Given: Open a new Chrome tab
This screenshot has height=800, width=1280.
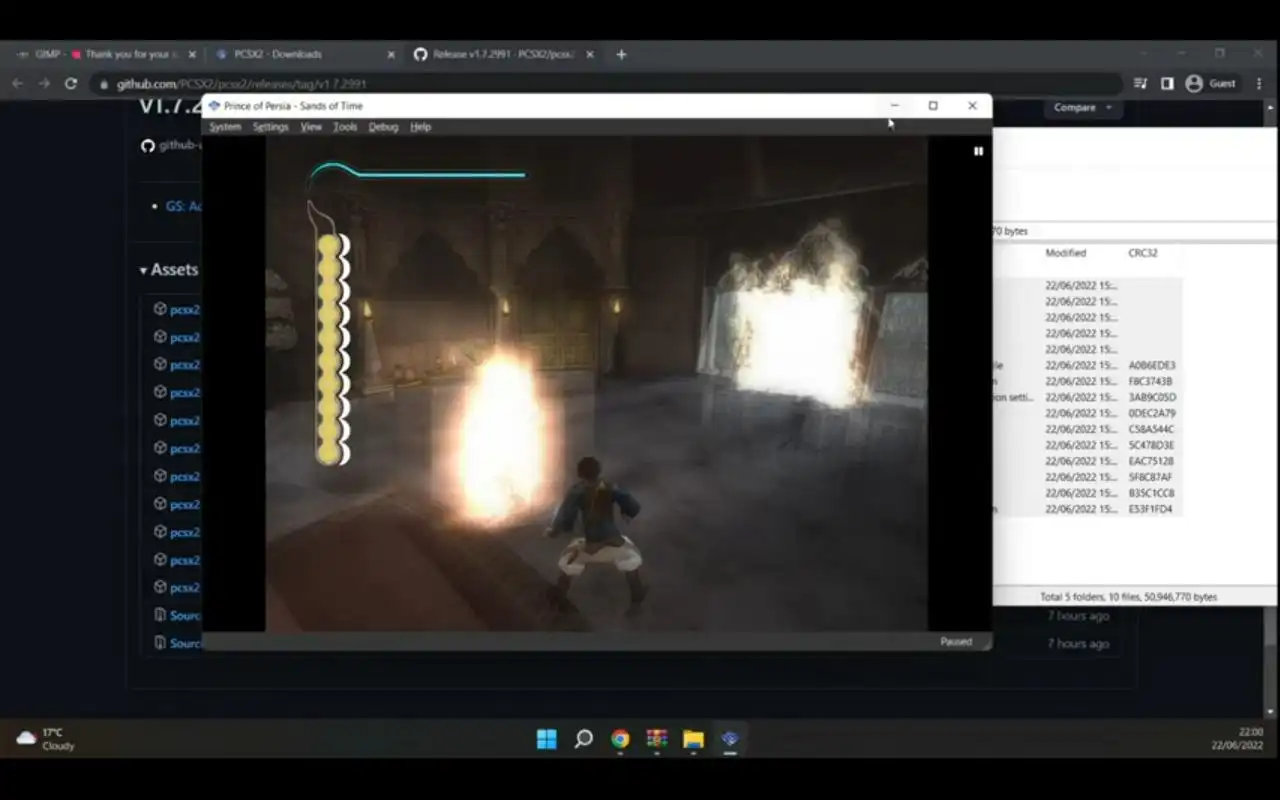Looking at the screenshot, I should click(621, 54).
